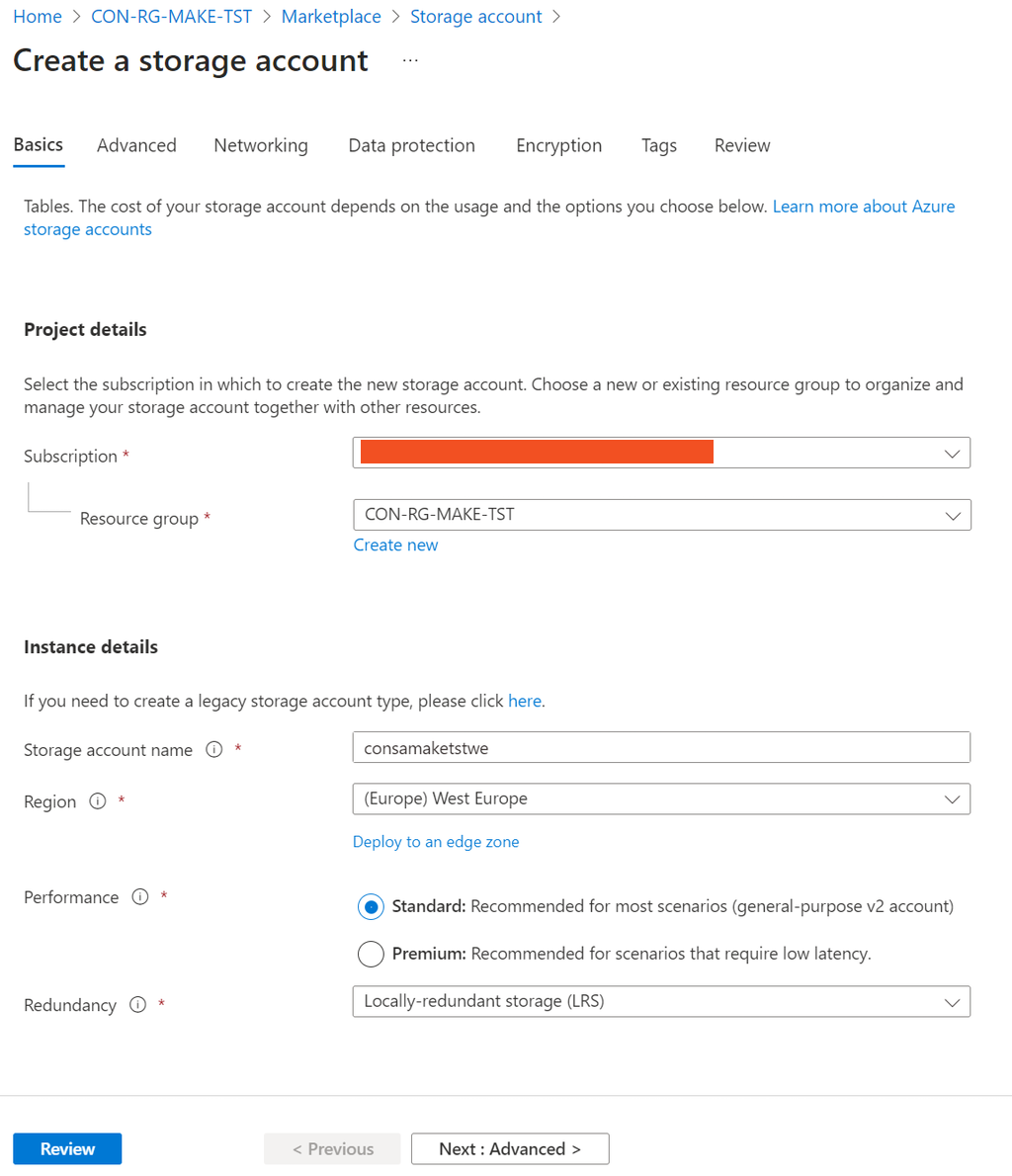
Task: Switch to the Networking tab
Action: pos(261,145)
